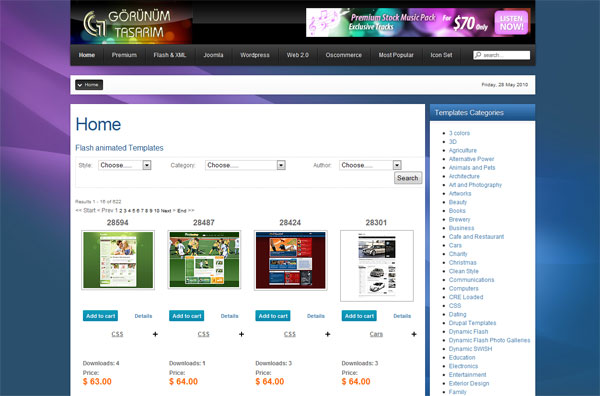This screenshot has width=600, height=396.
Task: Click plus icon under template 28301
Action: [x=414, y=334]
